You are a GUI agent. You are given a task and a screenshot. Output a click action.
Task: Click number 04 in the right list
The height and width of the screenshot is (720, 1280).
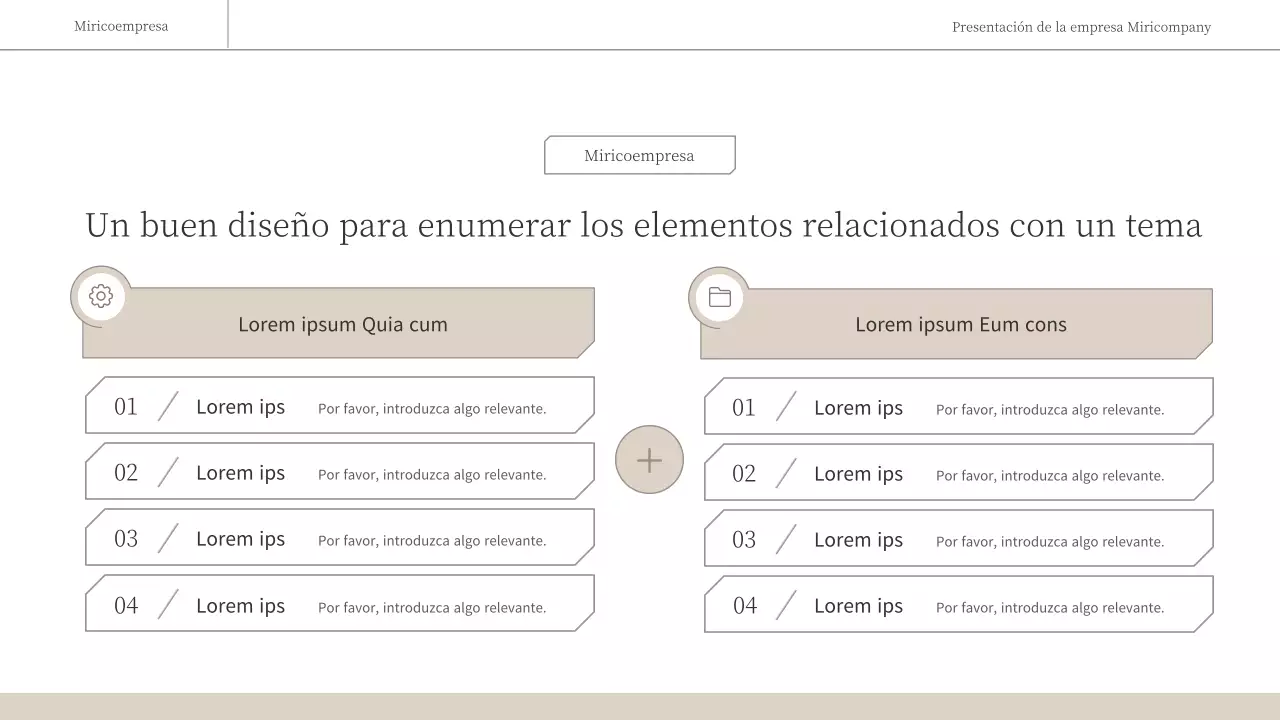[x=745, y=605]
